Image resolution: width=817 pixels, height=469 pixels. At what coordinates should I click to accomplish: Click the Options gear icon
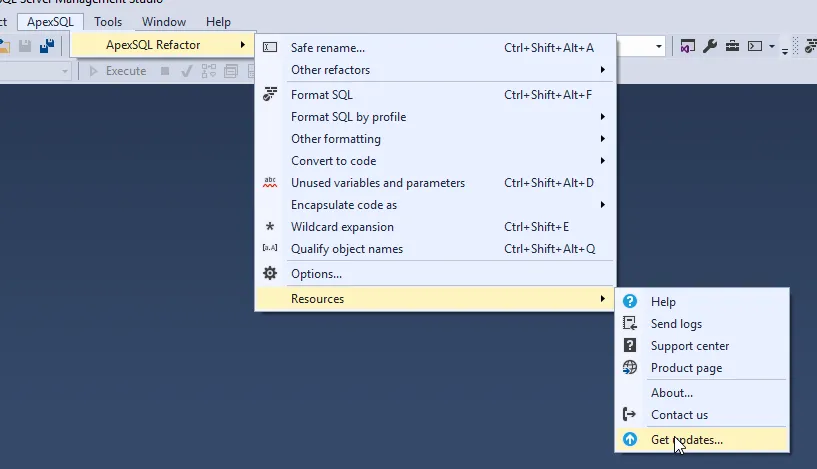270,273
